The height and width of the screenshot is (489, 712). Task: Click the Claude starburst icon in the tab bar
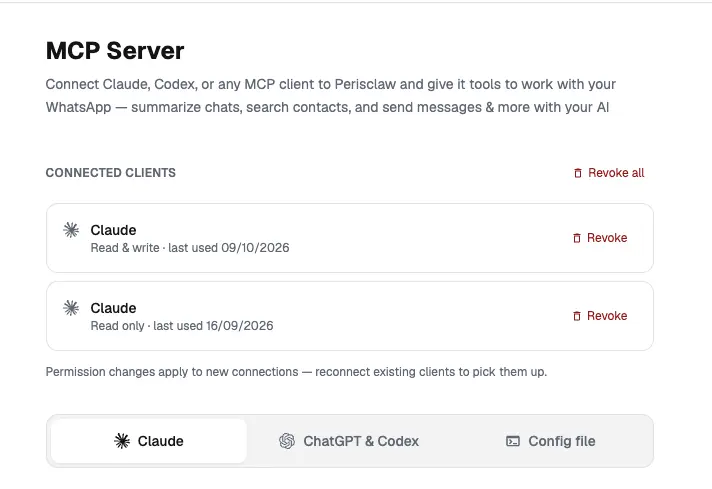[122, 441]
